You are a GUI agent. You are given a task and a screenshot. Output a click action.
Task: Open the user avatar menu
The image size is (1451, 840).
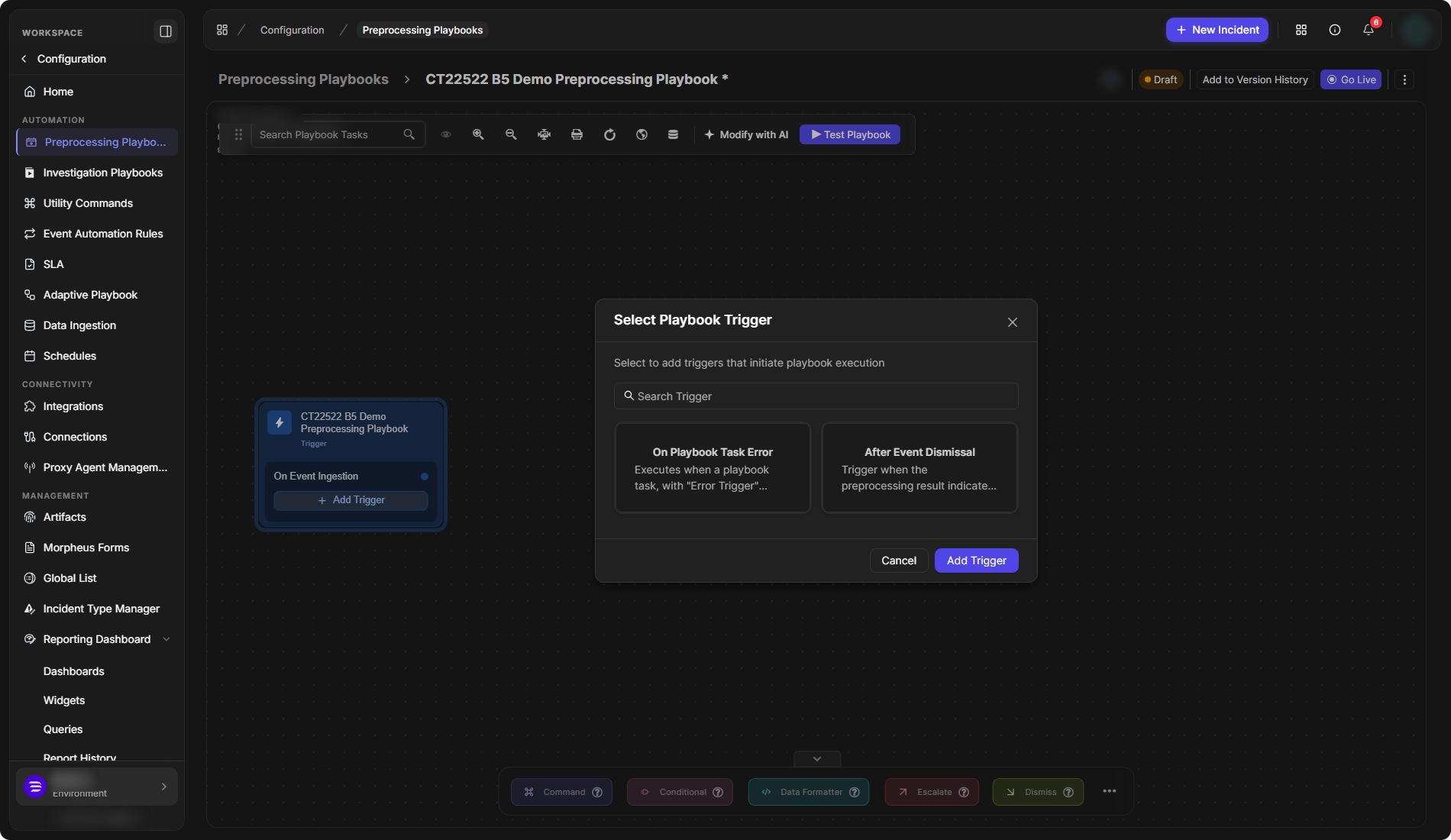click(1417, 30)
